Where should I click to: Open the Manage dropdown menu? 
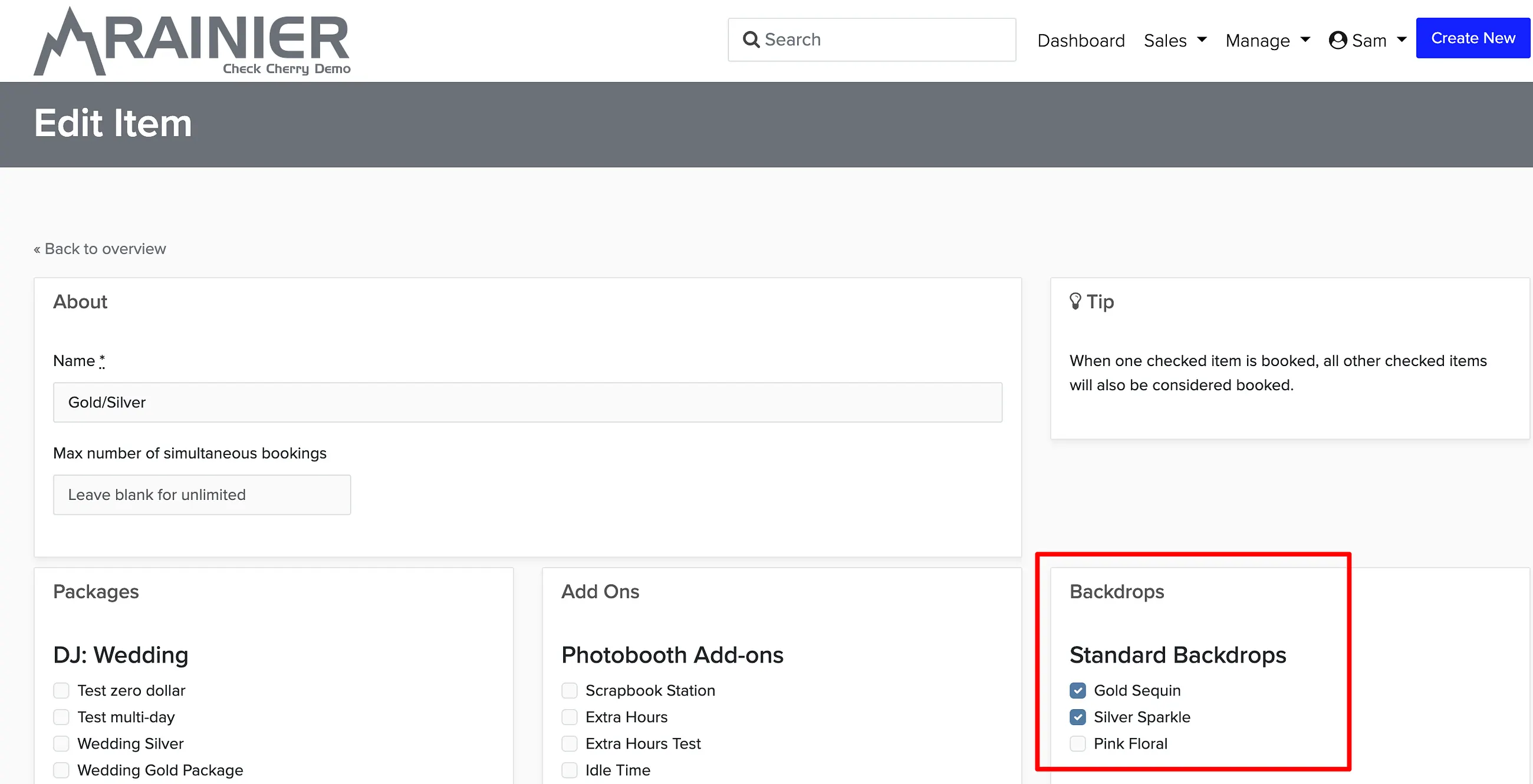(1268, 41)
